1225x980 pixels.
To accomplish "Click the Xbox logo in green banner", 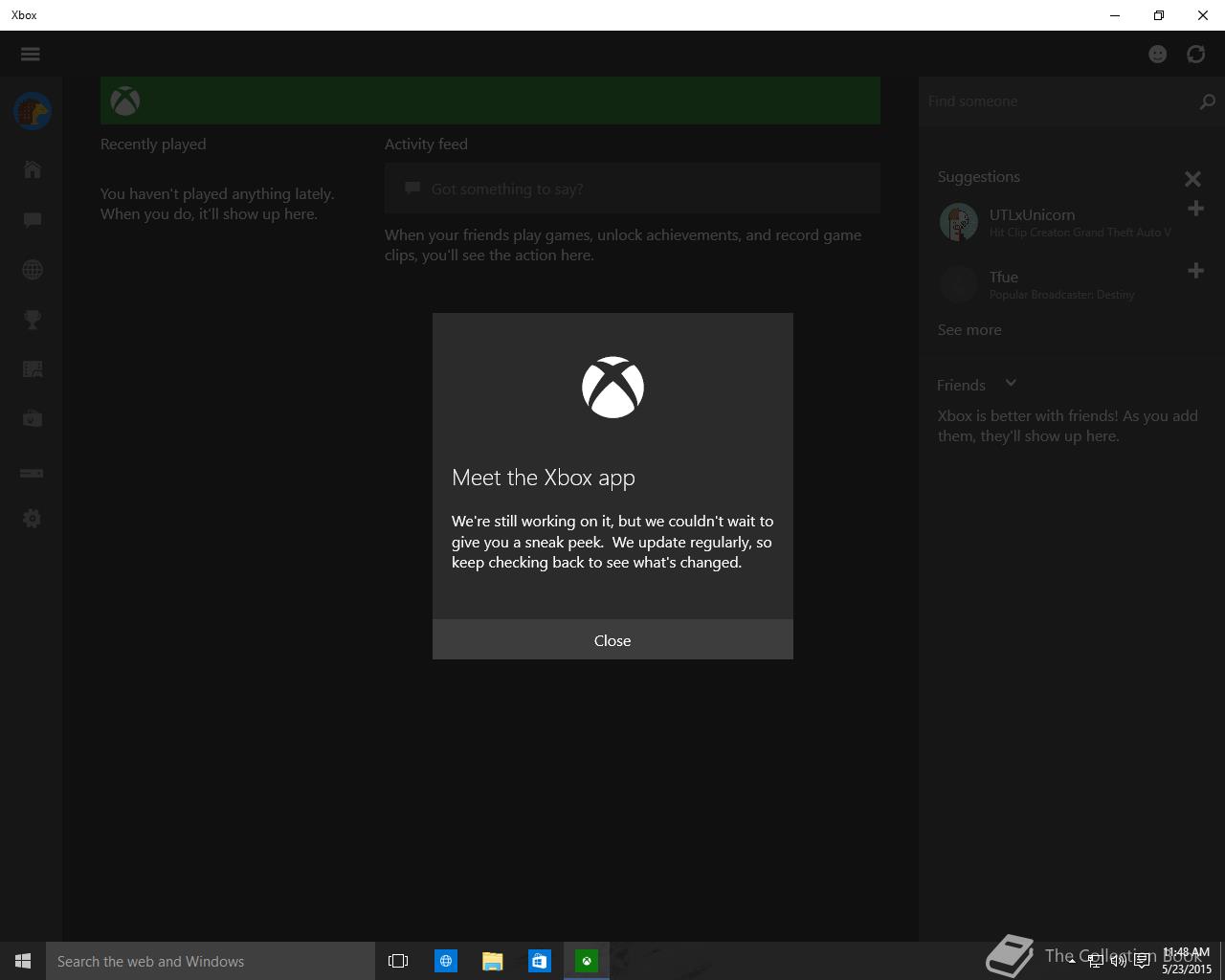I will click(125, 100).
